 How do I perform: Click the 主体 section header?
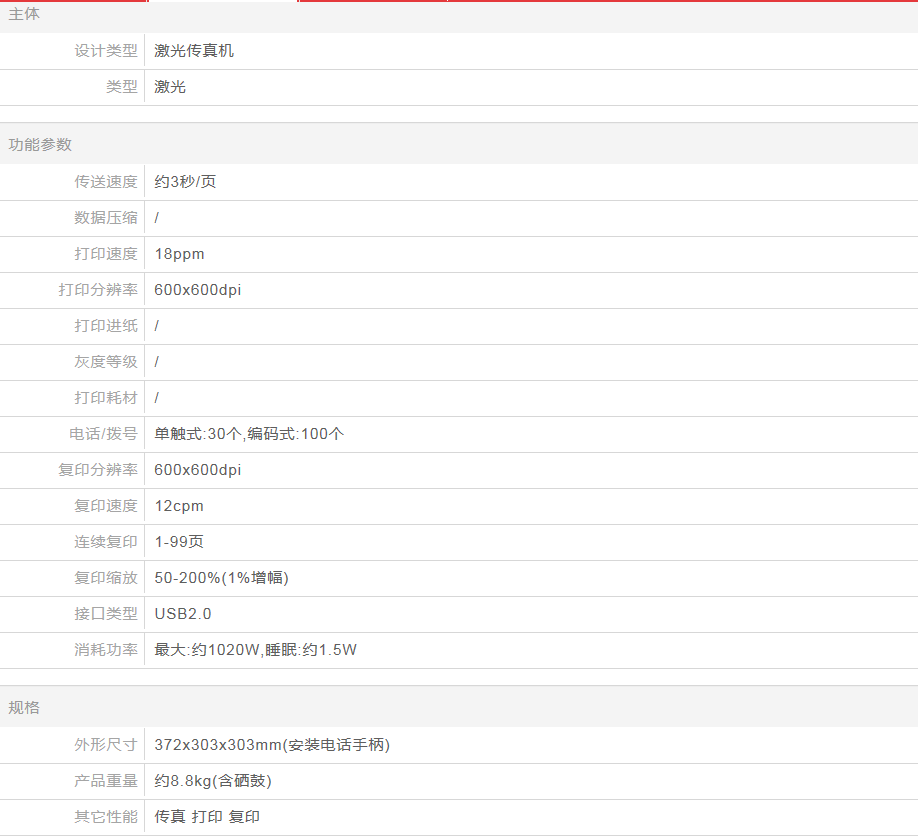25,14
